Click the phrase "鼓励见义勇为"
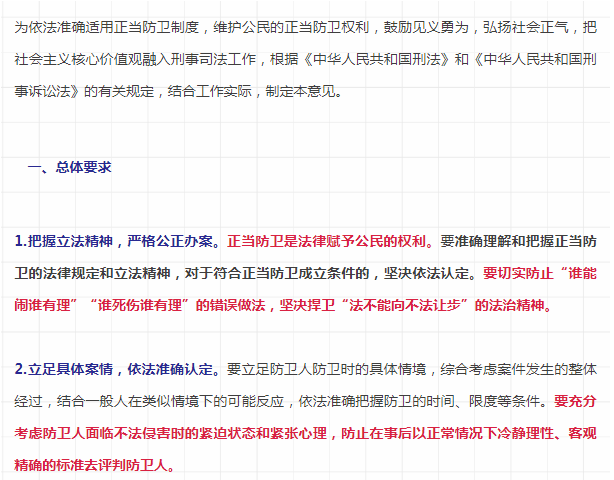Viewport: 614px width, 480px height. (x=426, y=27)
